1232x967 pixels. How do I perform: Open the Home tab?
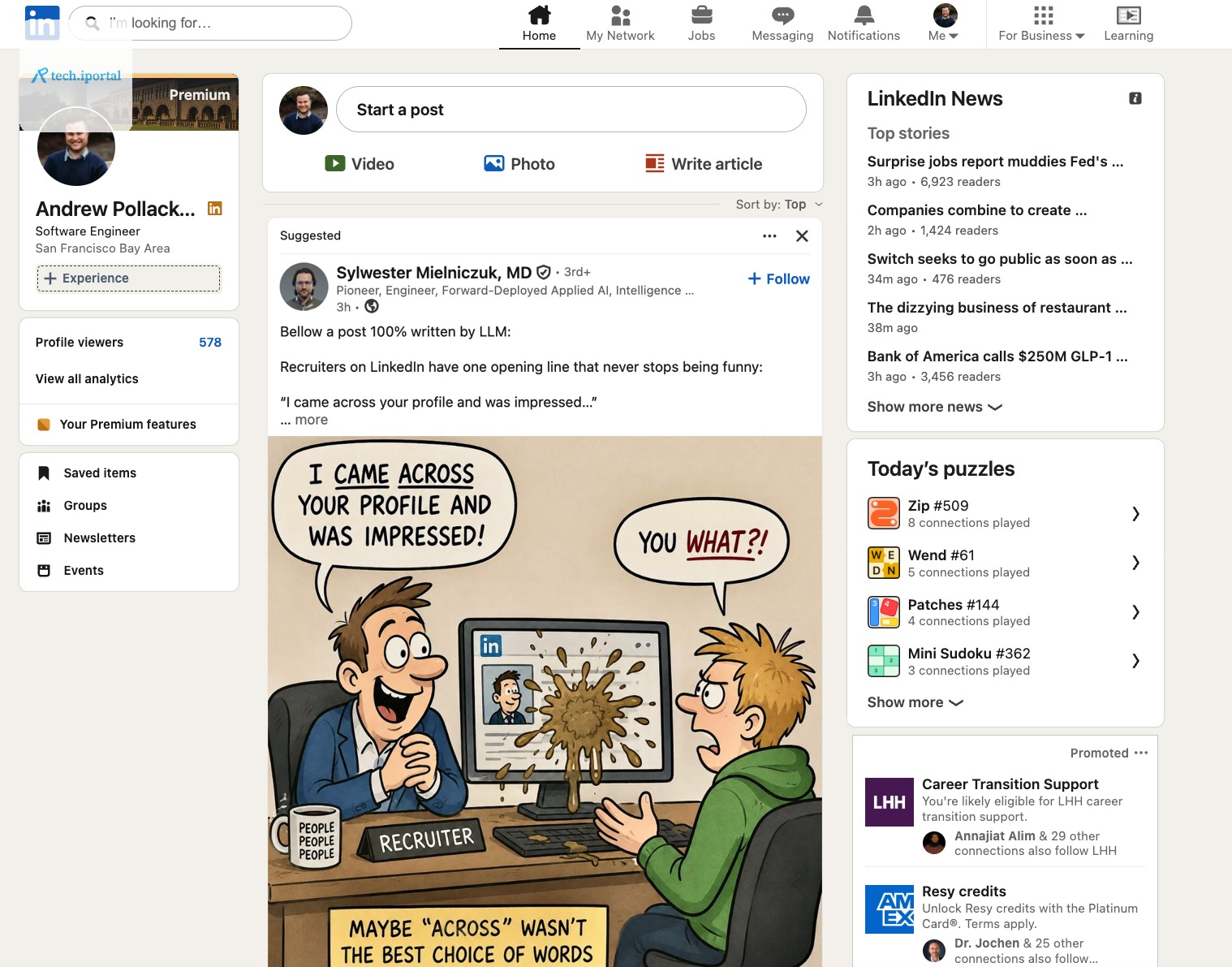pos(539,24)
